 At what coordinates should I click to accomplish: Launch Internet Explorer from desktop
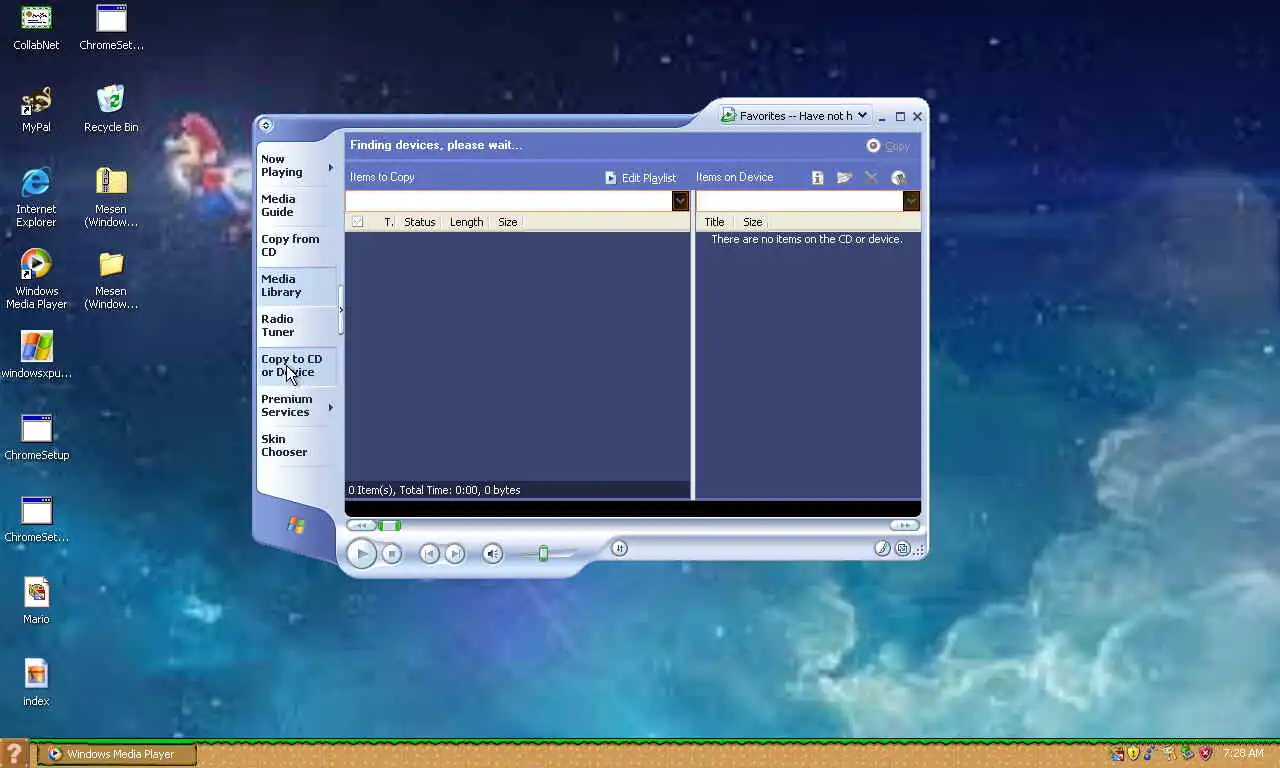36,197
